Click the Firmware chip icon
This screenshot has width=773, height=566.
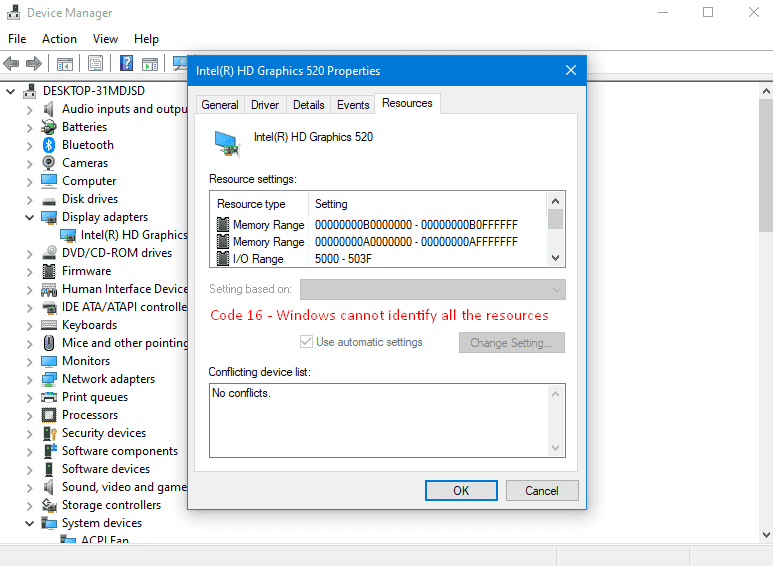point(49,271)
